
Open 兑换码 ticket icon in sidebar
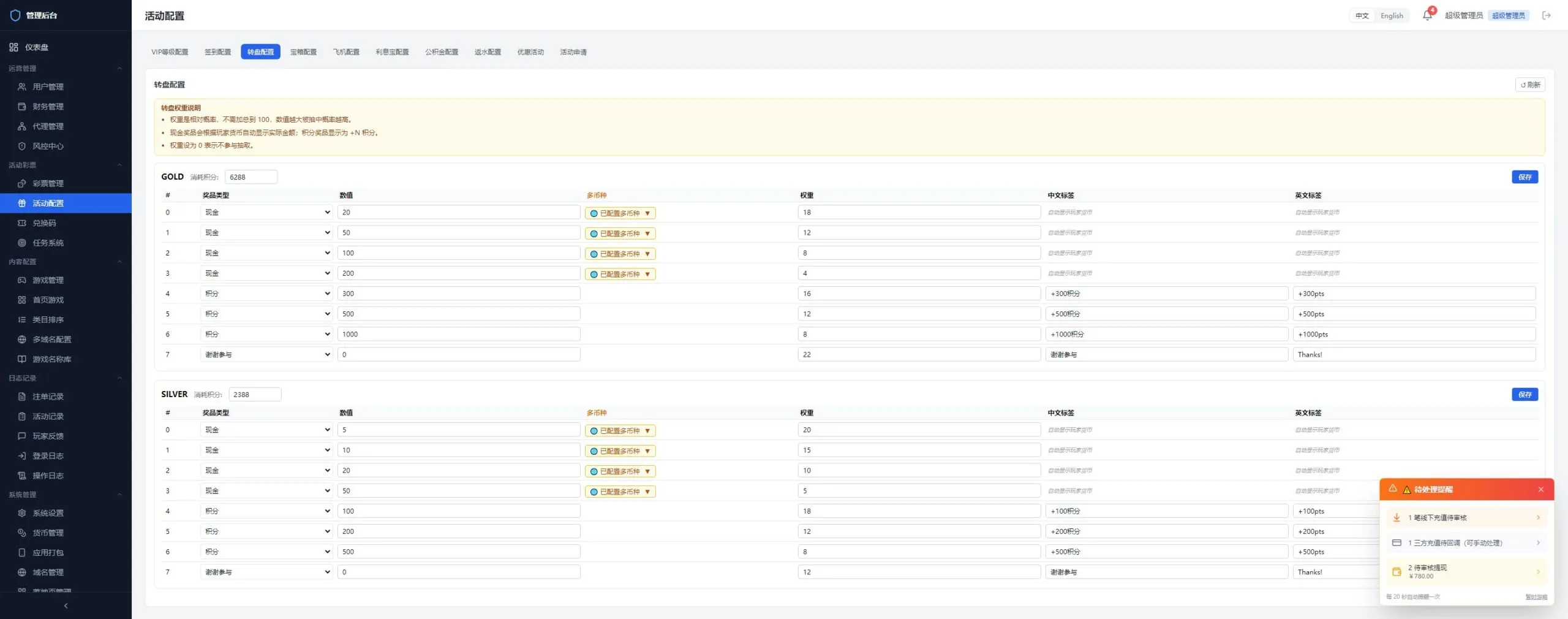[x=22, y=223]
